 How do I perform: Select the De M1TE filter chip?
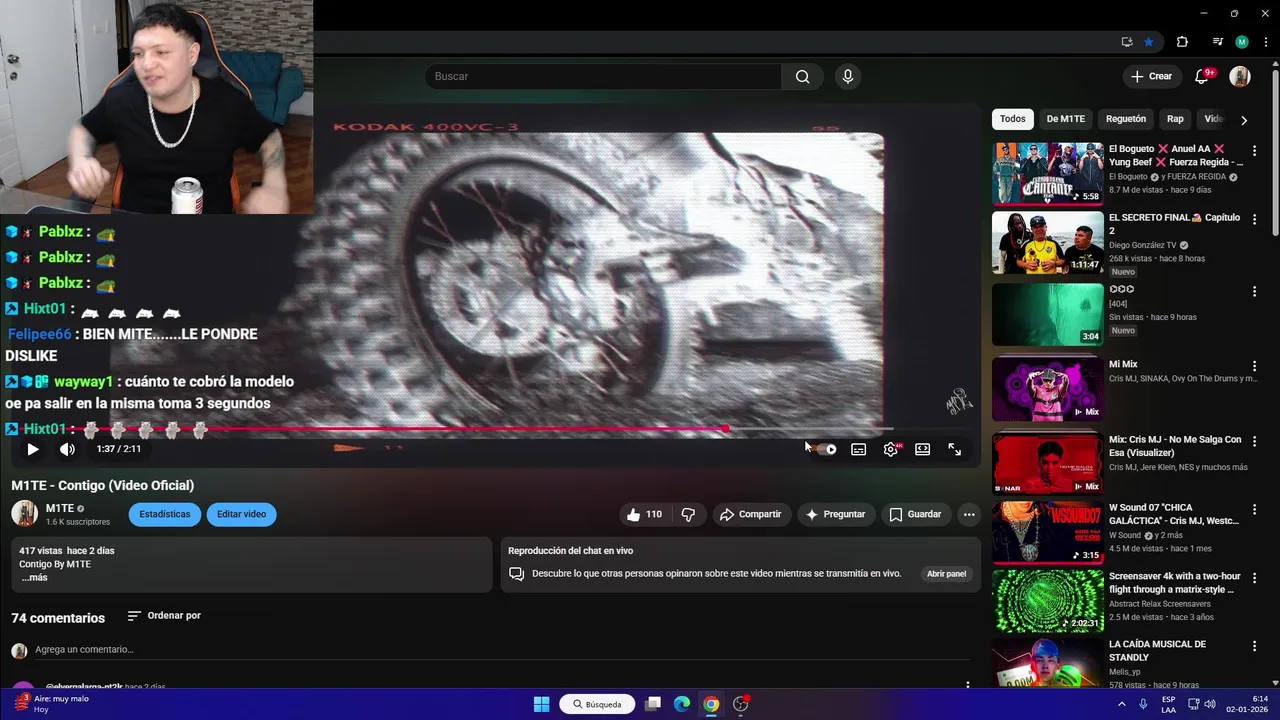click(x=1065, y=119)
